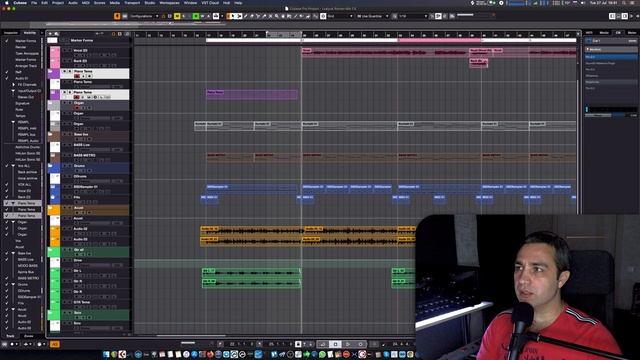This screenshot has height=360, width=640.
Task: Click the Play button in transport bar
Action: click(x=348, y=344)
